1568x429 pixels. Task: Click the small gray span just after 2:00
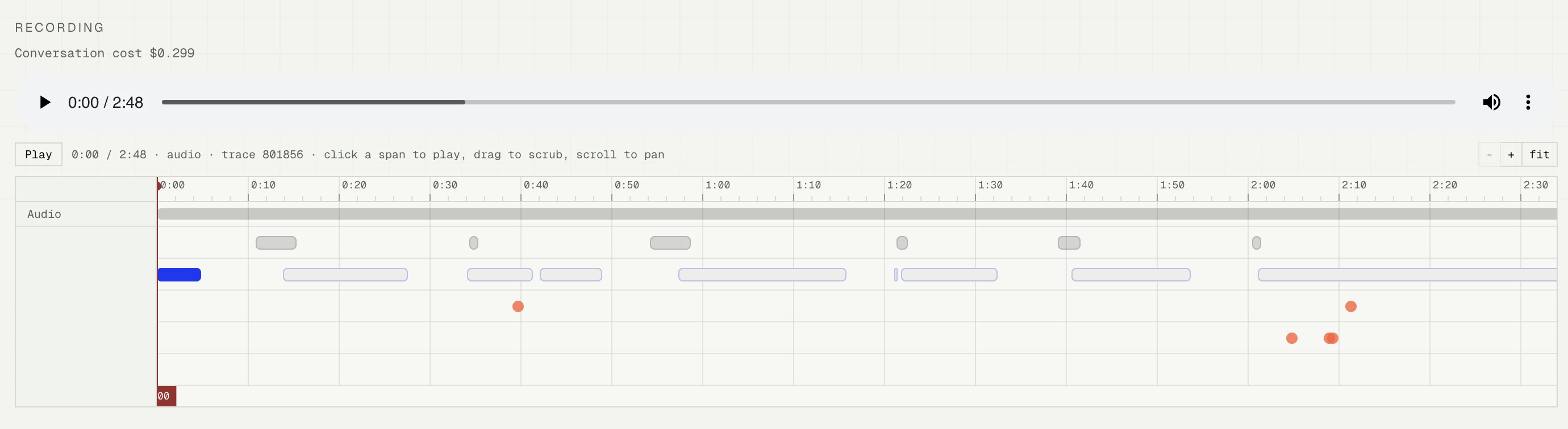[x=1256, y=243]
